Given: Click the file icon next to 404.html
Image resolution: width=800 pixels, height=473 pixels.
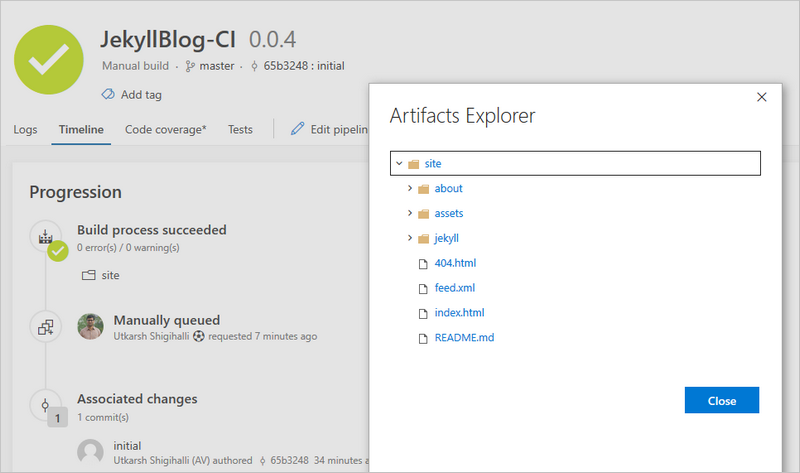Looking at the screenshot, I should (x=423, y=264).
